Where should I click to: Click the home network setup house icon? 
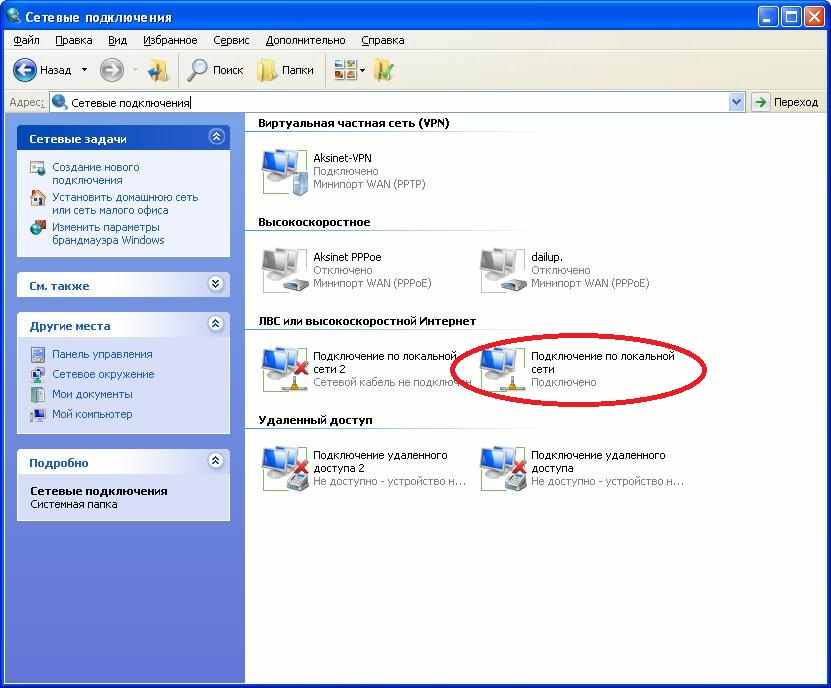(38, 198)
